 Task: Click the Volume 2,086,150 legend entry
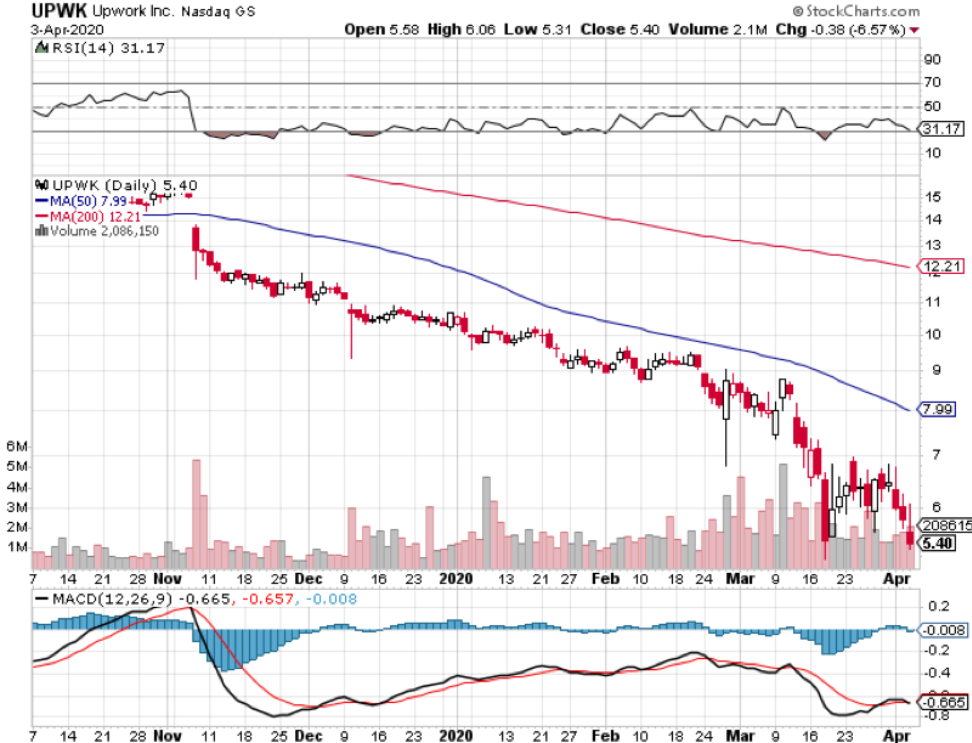[x=104, y=231]
